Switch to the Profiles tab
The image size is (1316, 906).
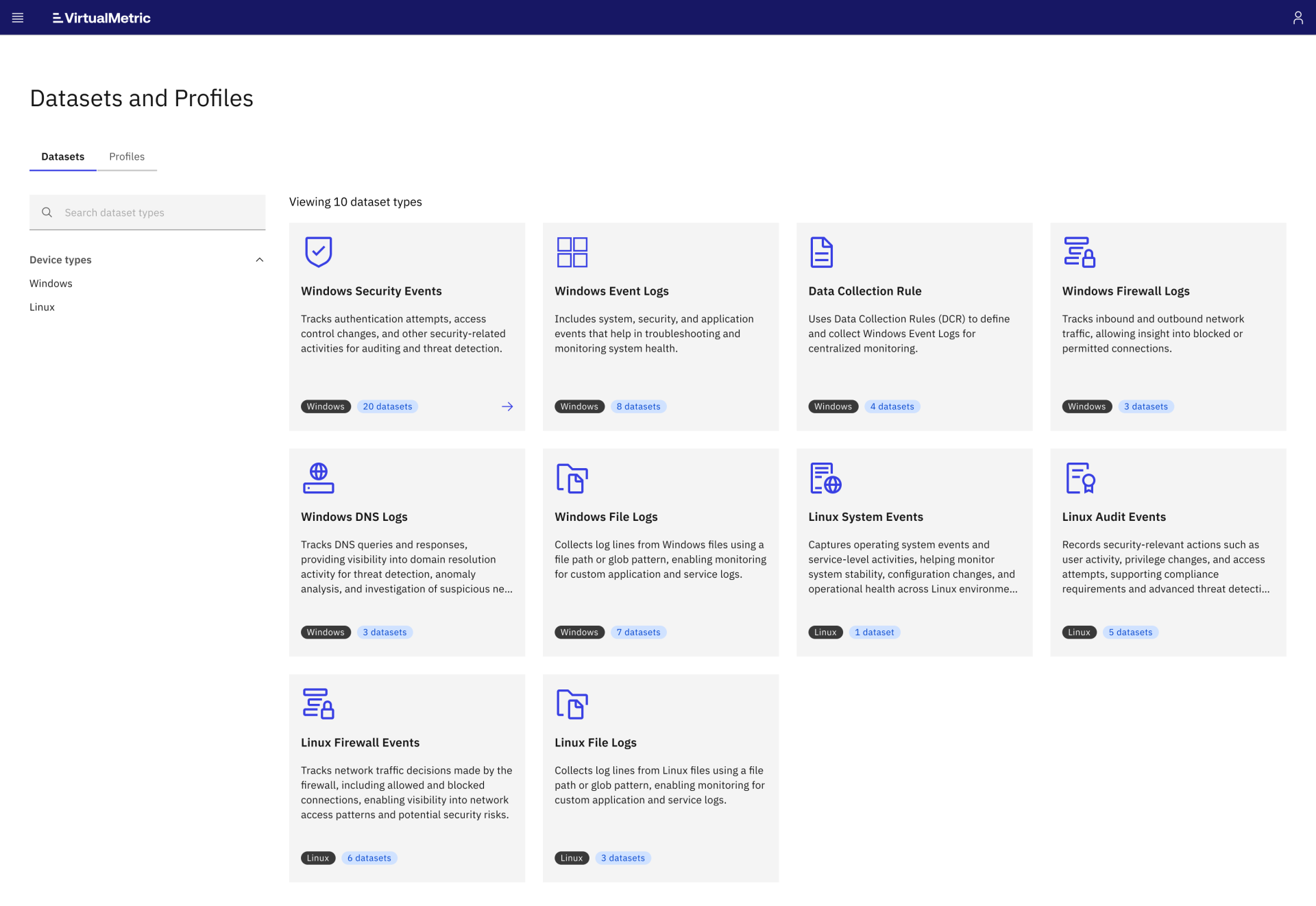click(x=127, y=156)
